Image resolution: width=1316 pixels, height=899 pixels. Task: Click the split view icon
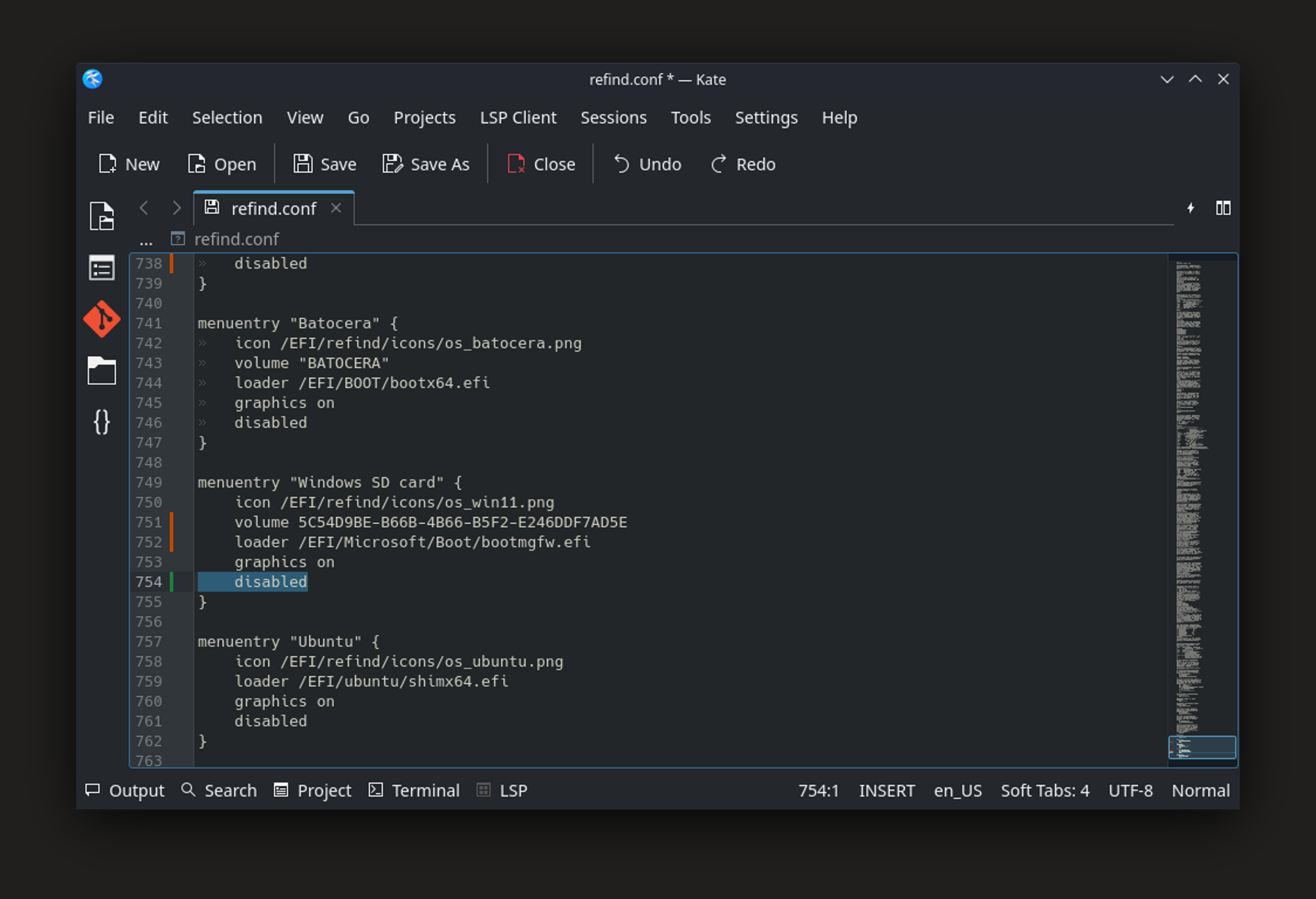pyautogui.click(x=1223, y=208)
